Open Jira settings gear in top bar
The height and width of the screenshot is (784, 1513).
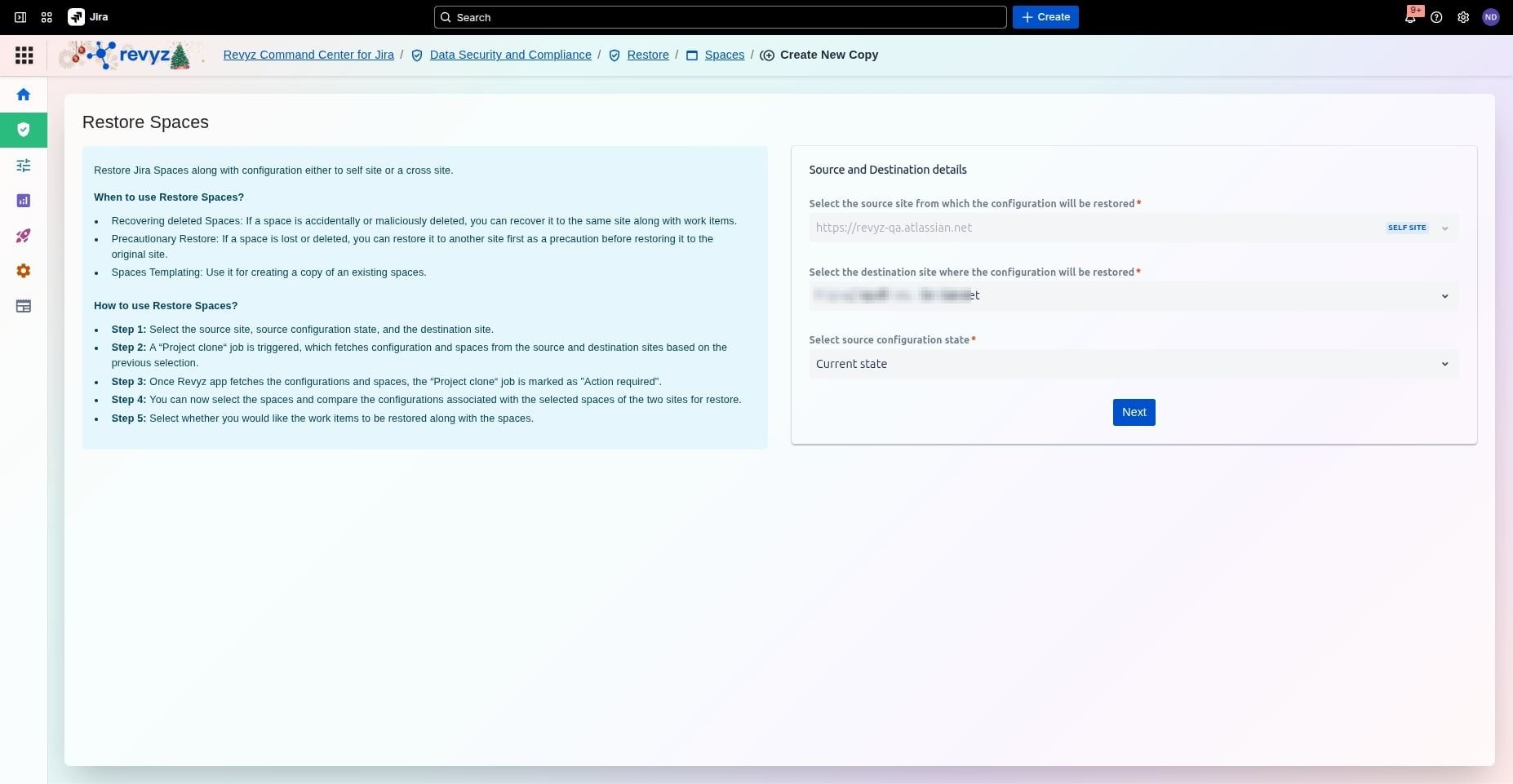[1463, 17]
